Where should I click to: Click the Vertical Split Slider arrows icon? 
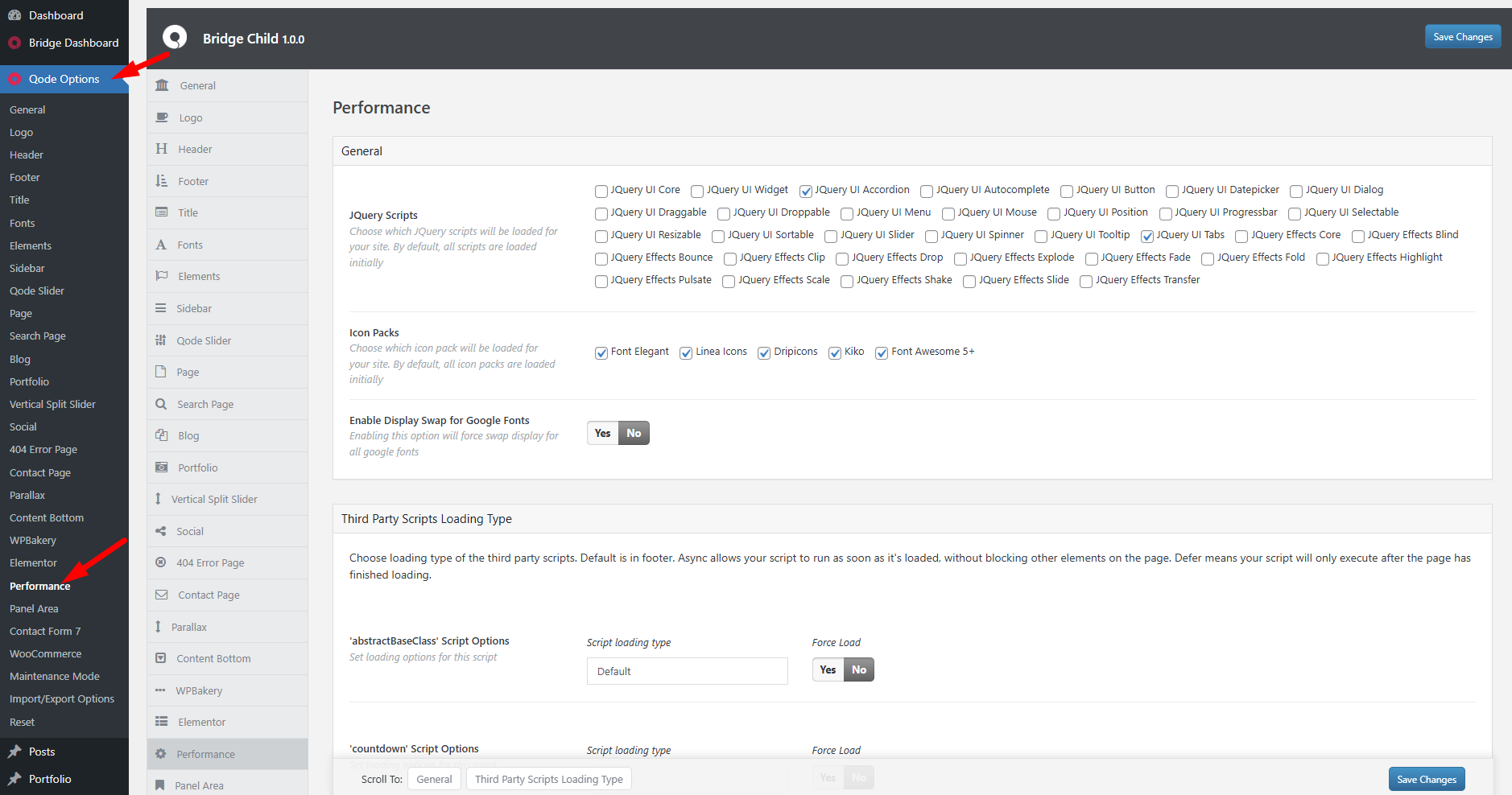pyautogui.click(x=159, y=499)
